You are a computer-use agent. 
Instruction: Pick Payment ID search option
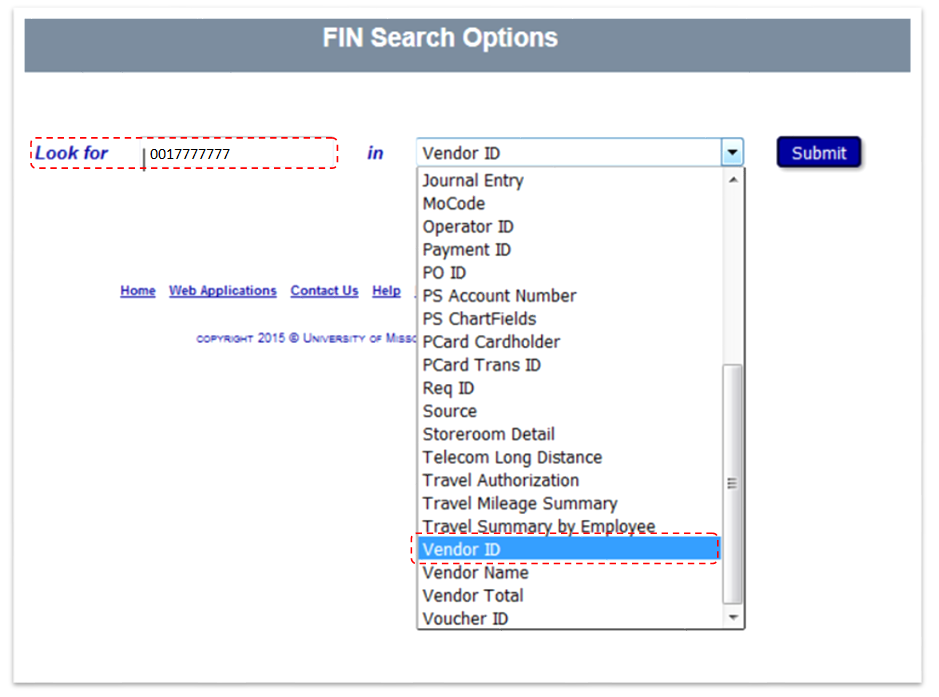click(x=465, y=250)
